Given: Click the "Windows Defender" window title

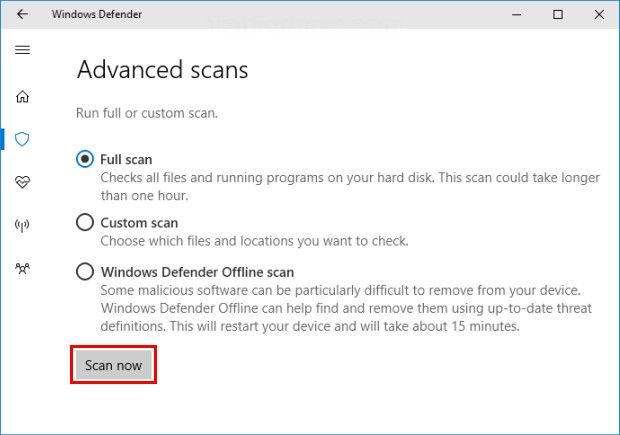Looking at the screenshot, I should pos(96,14).
